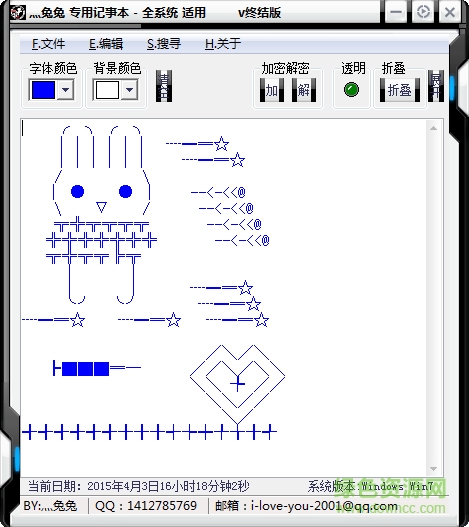Open the E.编辑 menu
The image size is (469, 527).
[x=106, y=44]
